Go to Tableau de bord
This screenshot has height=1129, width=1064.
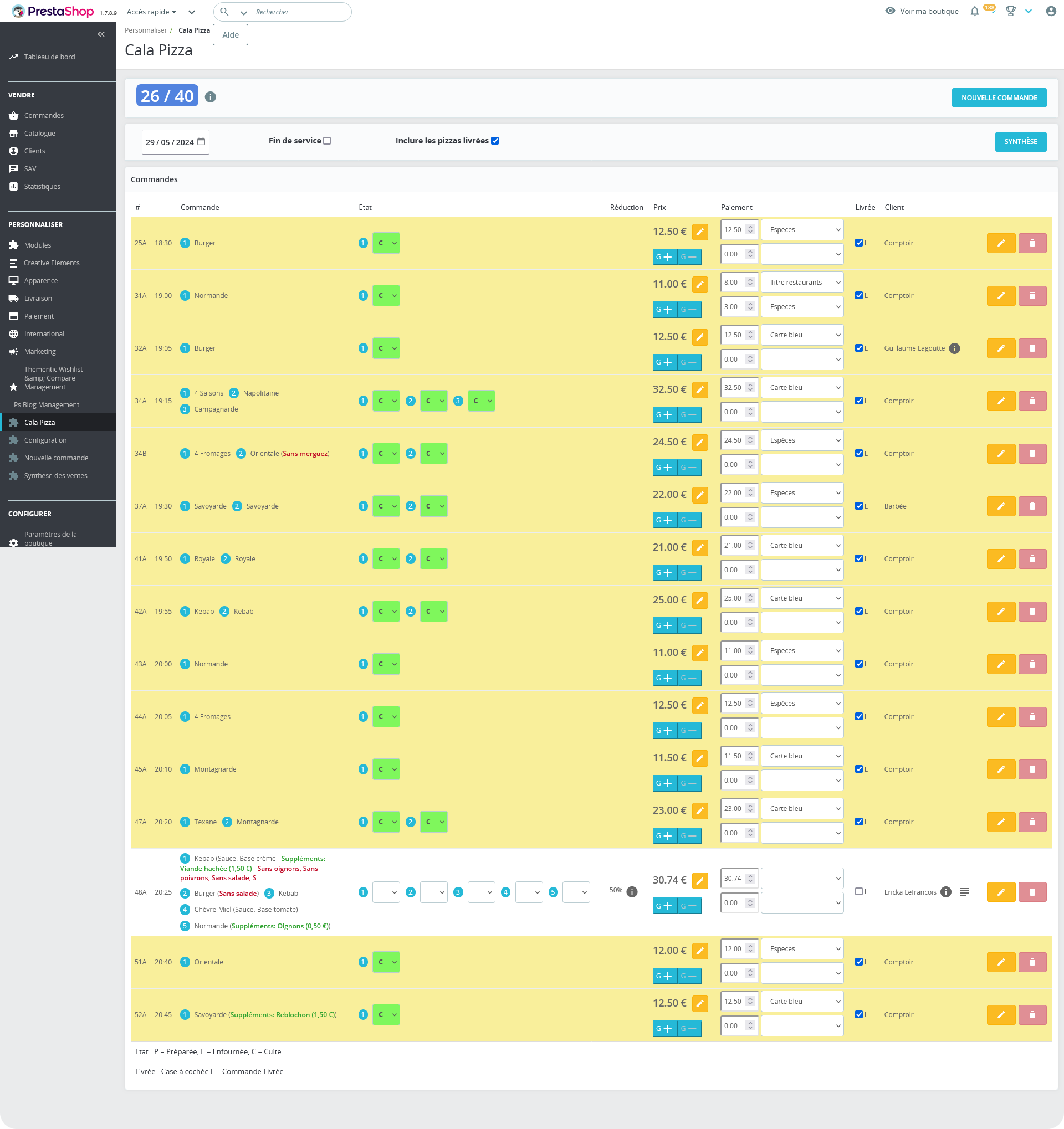tap(49, 57)
